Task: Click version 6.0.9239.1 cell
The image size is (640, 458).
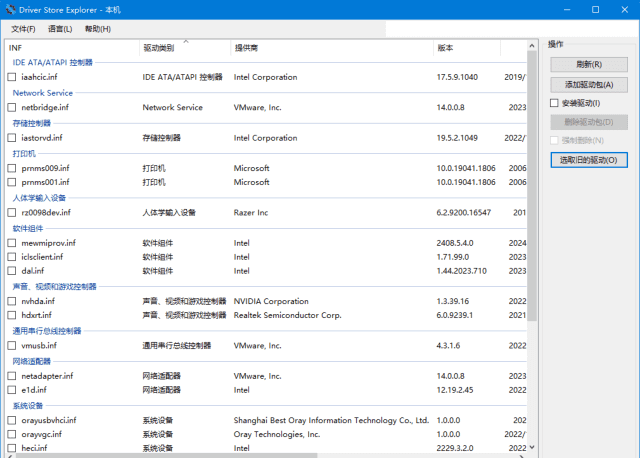Action: [x=455, y=315]
